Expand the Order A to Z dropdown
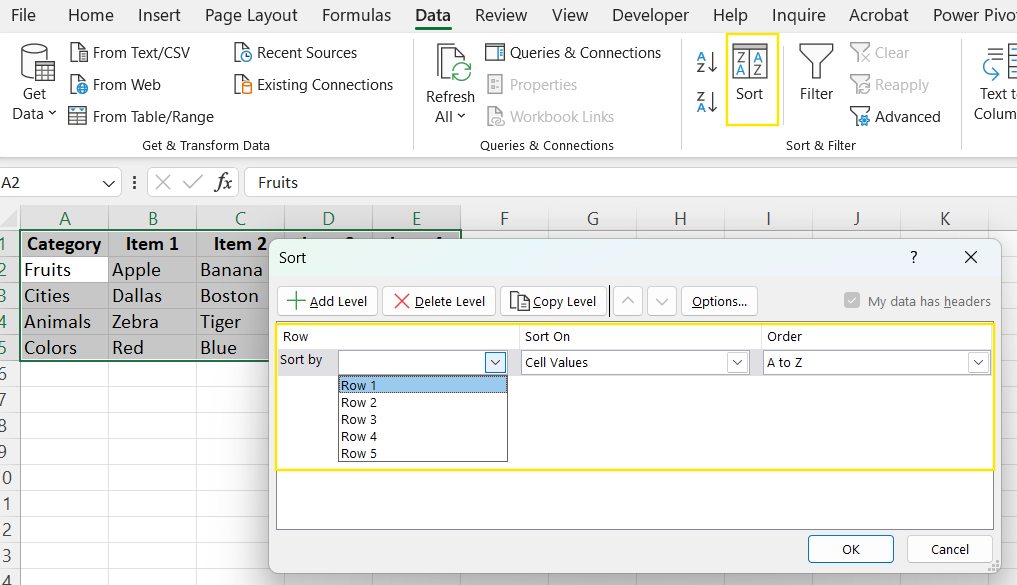Screen dimensions: 1017x585 pos(978,362)
